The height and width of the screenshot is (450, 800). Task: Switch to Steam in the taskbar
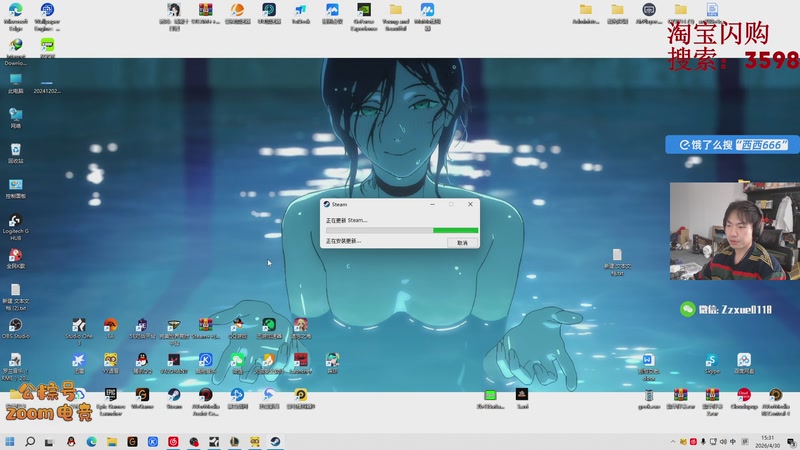(275, 441)
